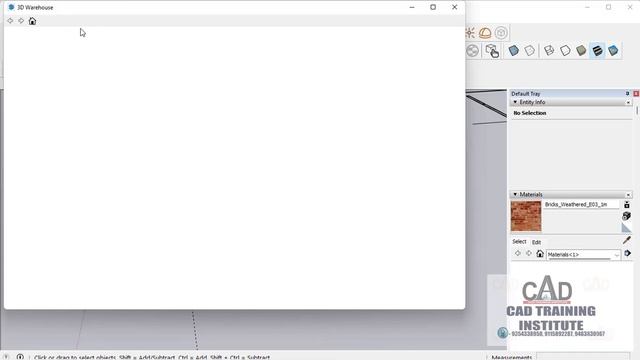Switch to Hidden Line face style
The image size is (640, 360).
coord(565,51)
